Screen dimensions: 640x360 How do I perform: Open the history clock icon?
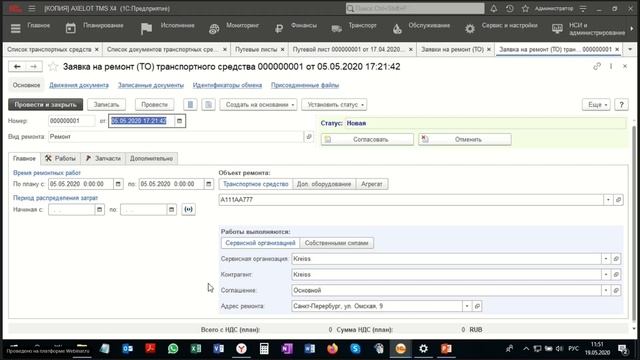(509, 9)
